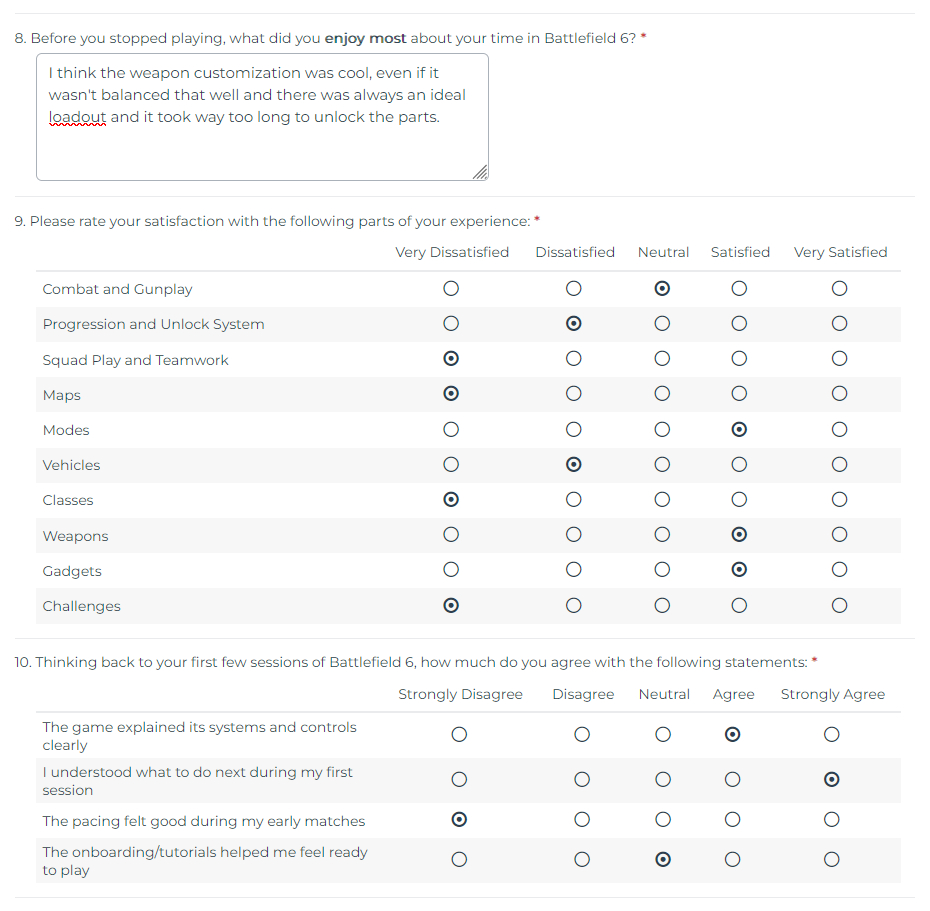The width and height of the screenshot is (930, 911).
Task: Select Neutral for pacing felt good
Action: coord(662,821)
